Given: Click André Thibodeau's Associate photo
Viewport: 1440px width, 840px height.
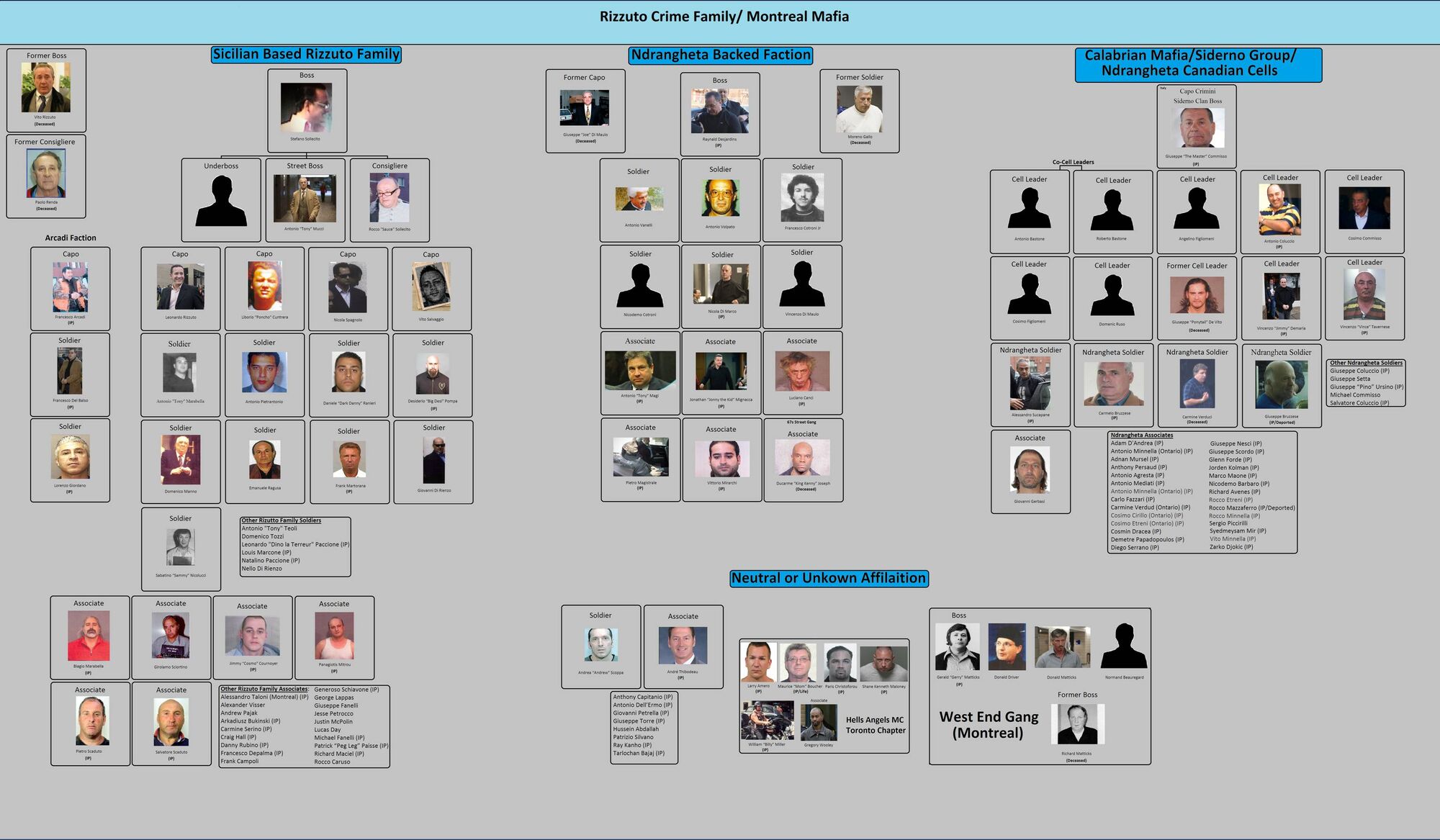Looking at the screenshot, I should click(683, 646).
